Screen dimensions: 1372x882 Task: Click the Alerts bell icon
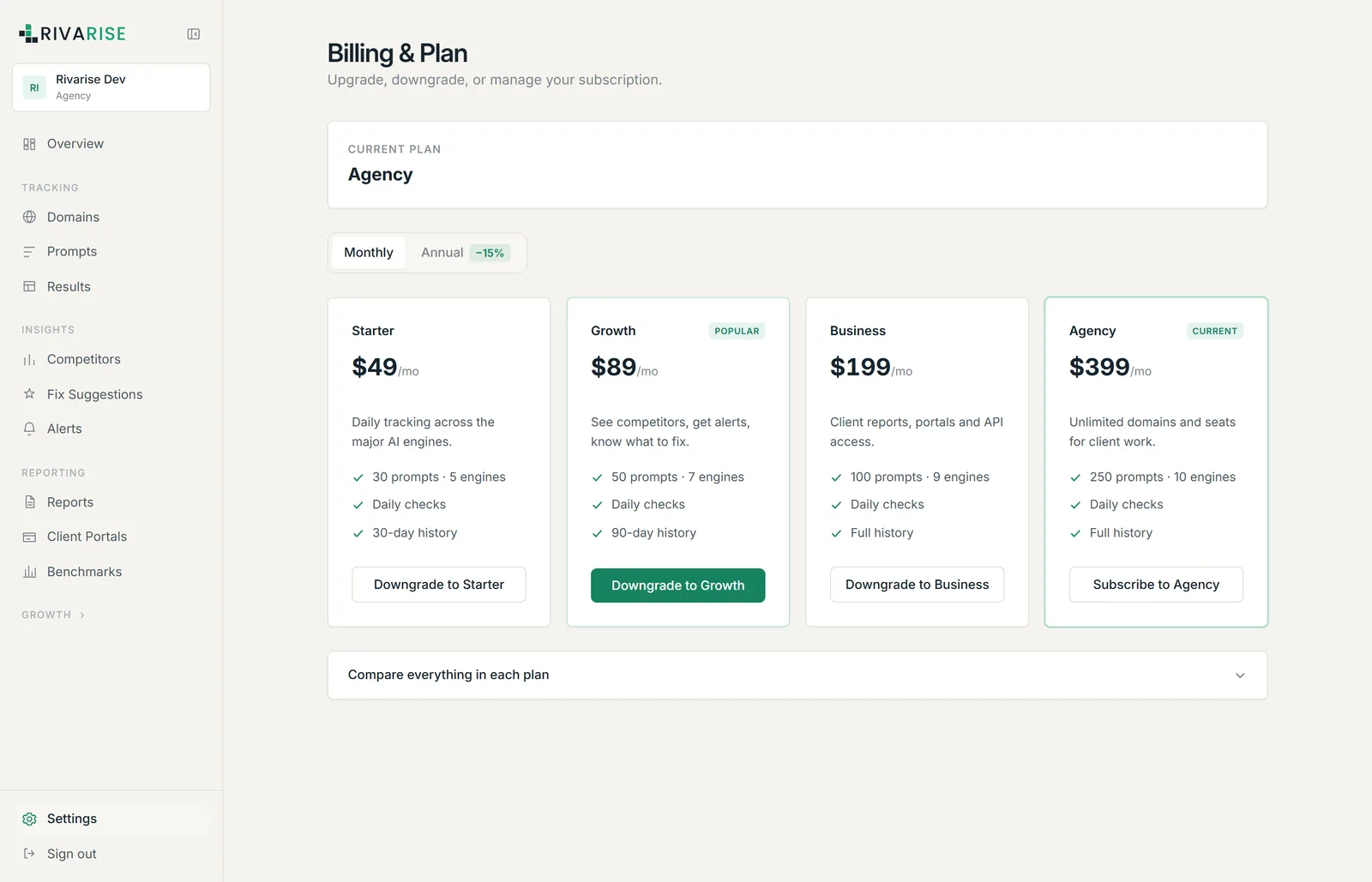pos(29,429)
